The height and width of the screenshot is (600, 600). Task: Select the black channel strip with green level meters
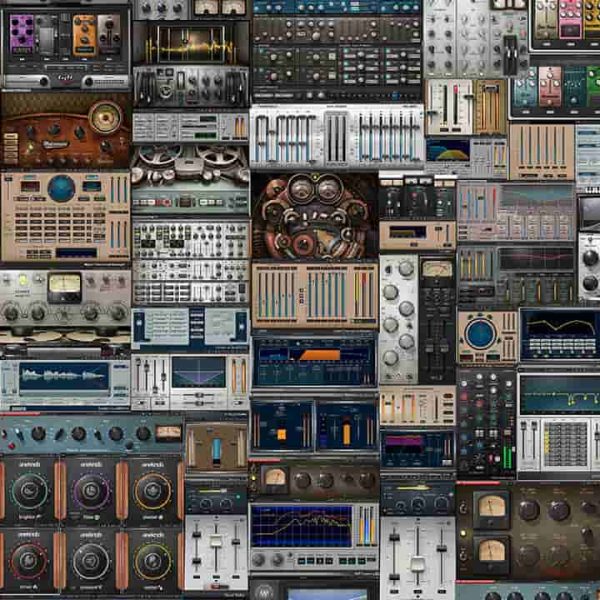tap(487, 423)
